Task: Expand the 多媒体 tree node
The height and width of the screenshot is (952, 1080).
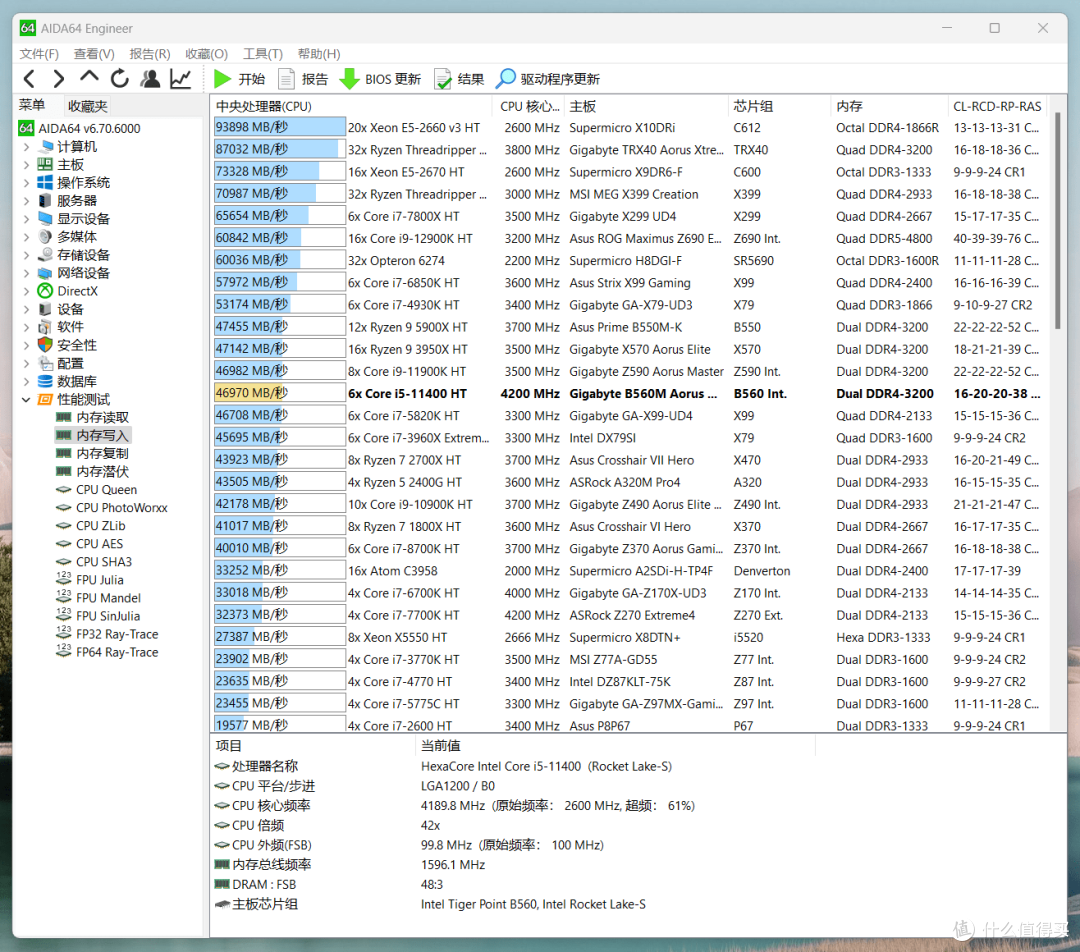Action: [26, 237]
